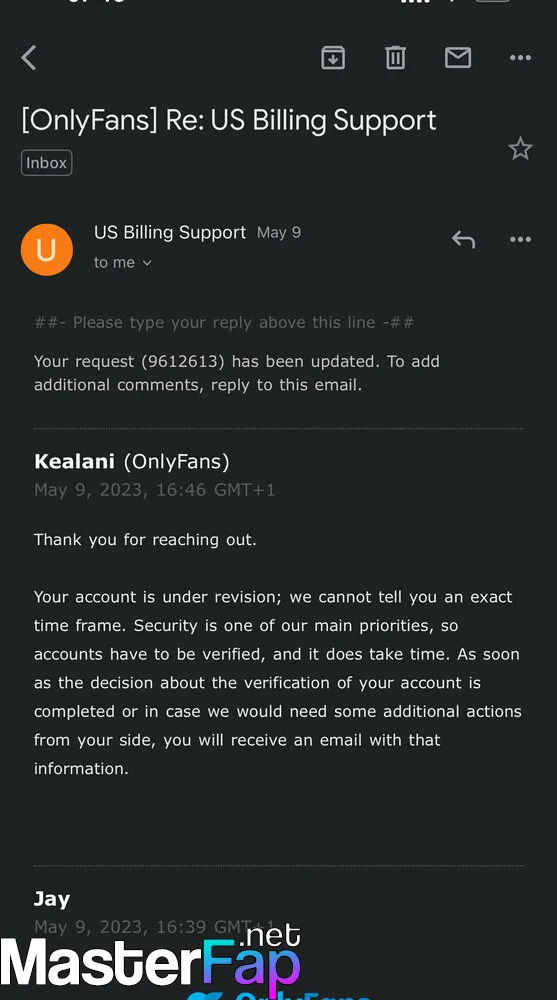Screen dimensions: 557x1000
Task: Reply using the curved arrow icon
Action: (x=463, y=240)
